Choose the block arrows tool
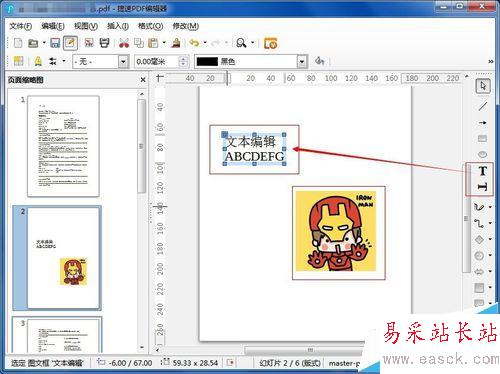The width and height of the screenshot is (500, 374). pos(479,272)
